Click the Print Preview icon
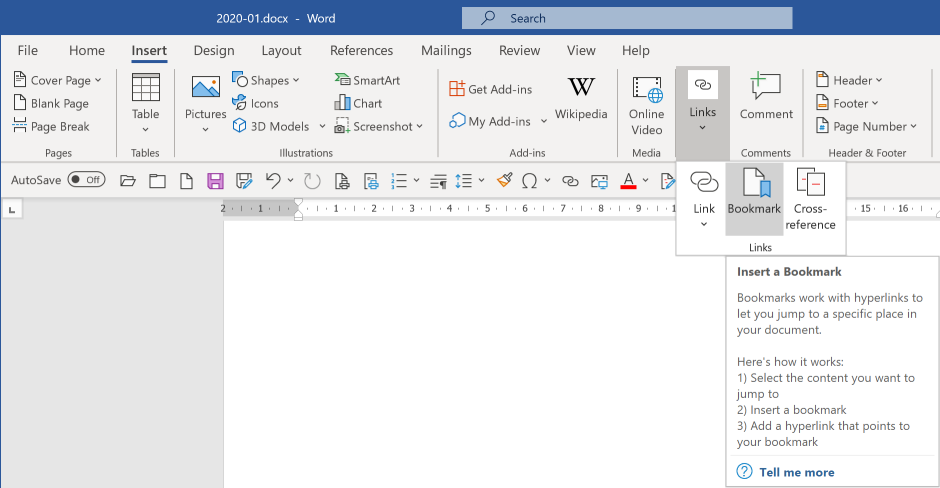This screenshot has width=940, height=488. [x=342, y=180]
